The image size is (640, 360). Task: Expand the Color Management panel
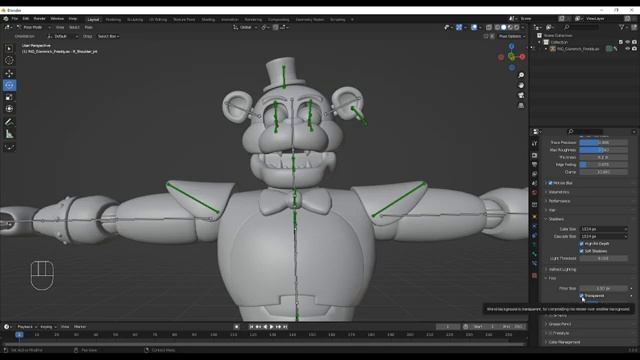pos(564,342)
